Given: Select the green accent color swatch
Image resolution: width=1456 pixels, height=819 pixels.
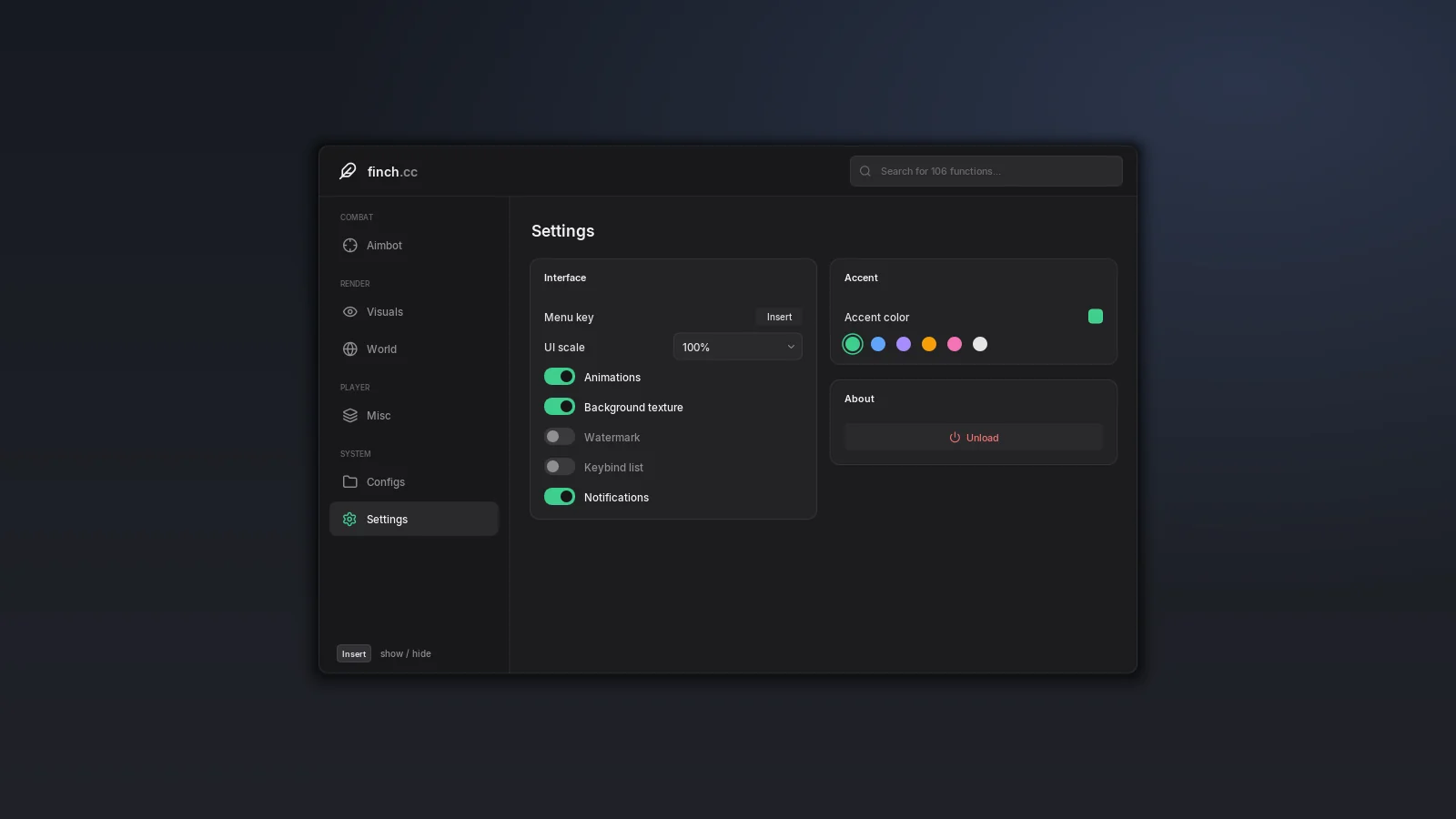Looking at the screenshot, I should [x=853, y=344].
